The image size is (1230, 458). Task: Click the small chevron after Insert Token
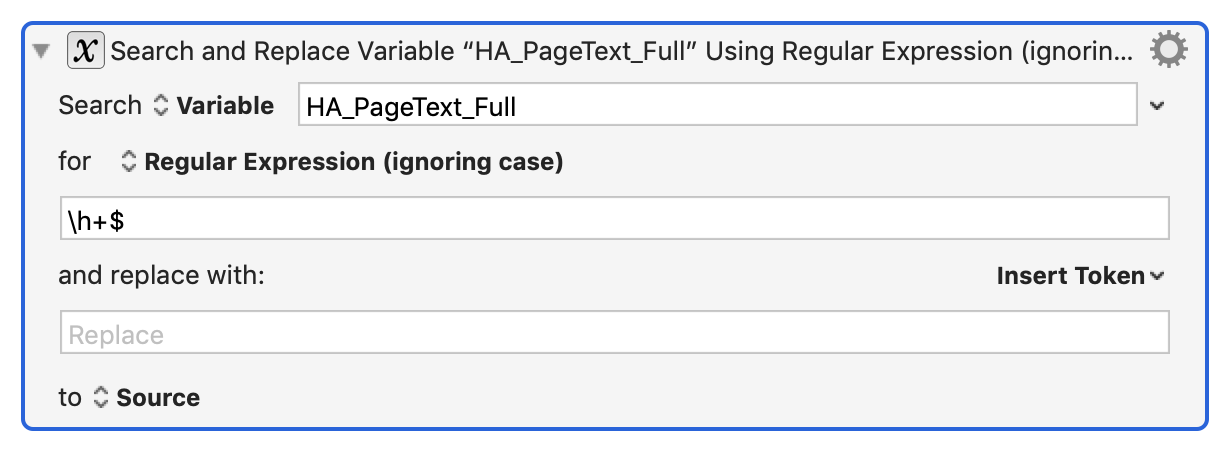pos(1157,277)
